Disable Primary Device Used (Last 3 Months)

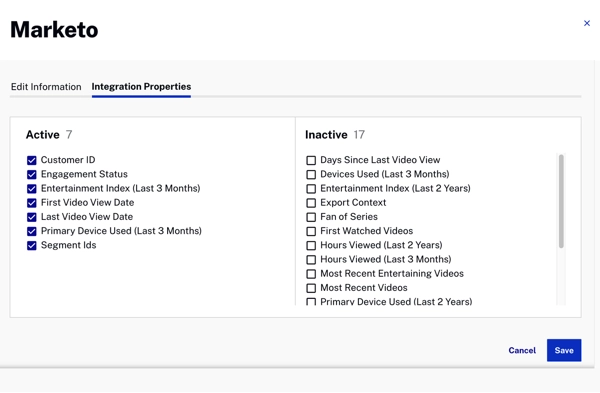pos(32,231)
